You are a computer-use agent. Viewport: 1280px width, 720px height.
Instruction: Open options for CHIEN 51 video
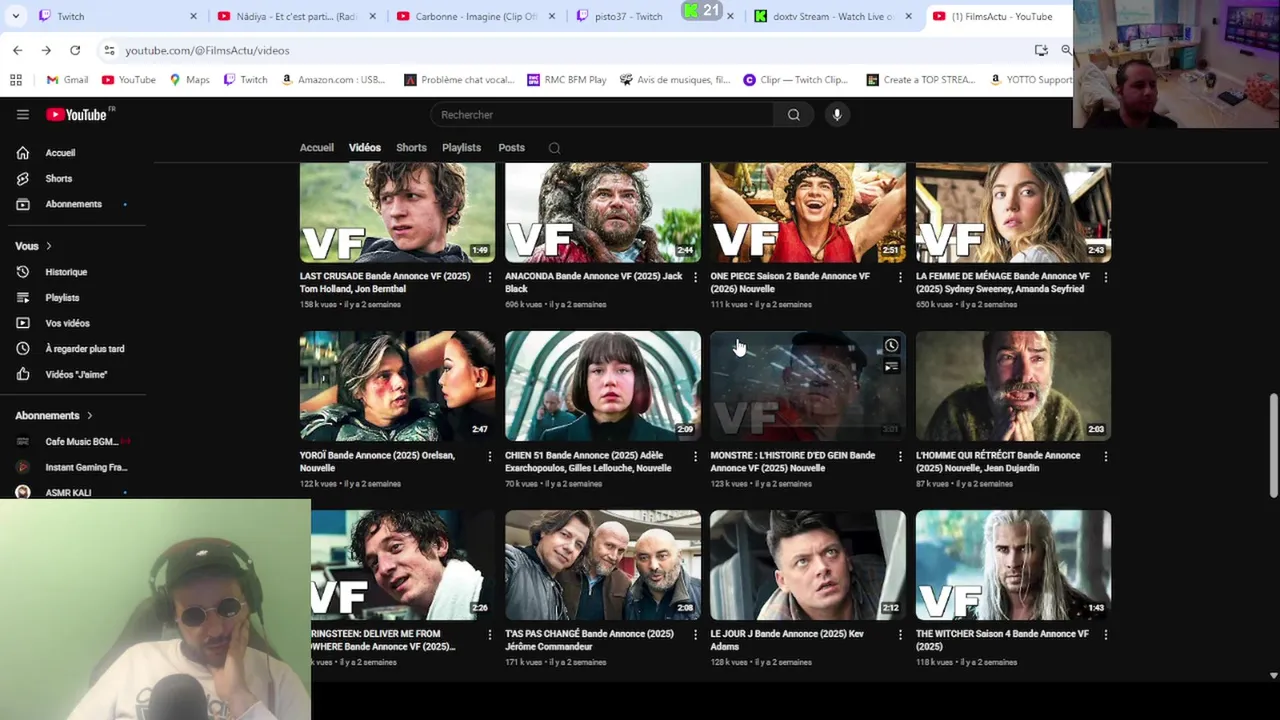click(695, 456)
